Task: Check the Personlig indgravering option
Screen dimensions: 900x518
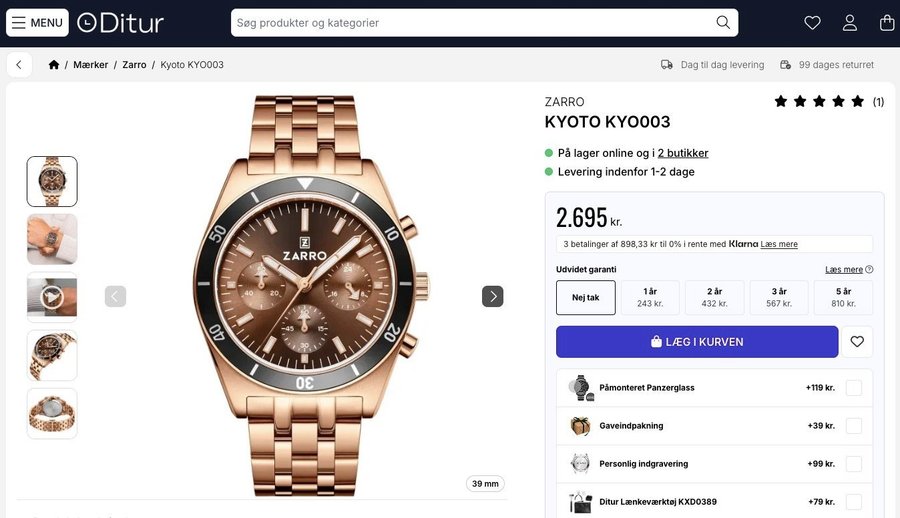Action: (x=853, y=464)
